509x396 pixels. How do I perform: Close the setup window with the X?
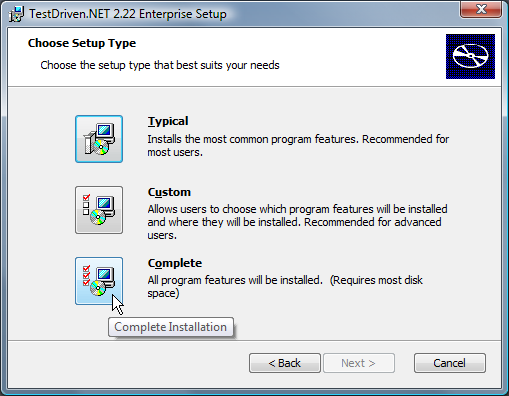tap(481, 9)
